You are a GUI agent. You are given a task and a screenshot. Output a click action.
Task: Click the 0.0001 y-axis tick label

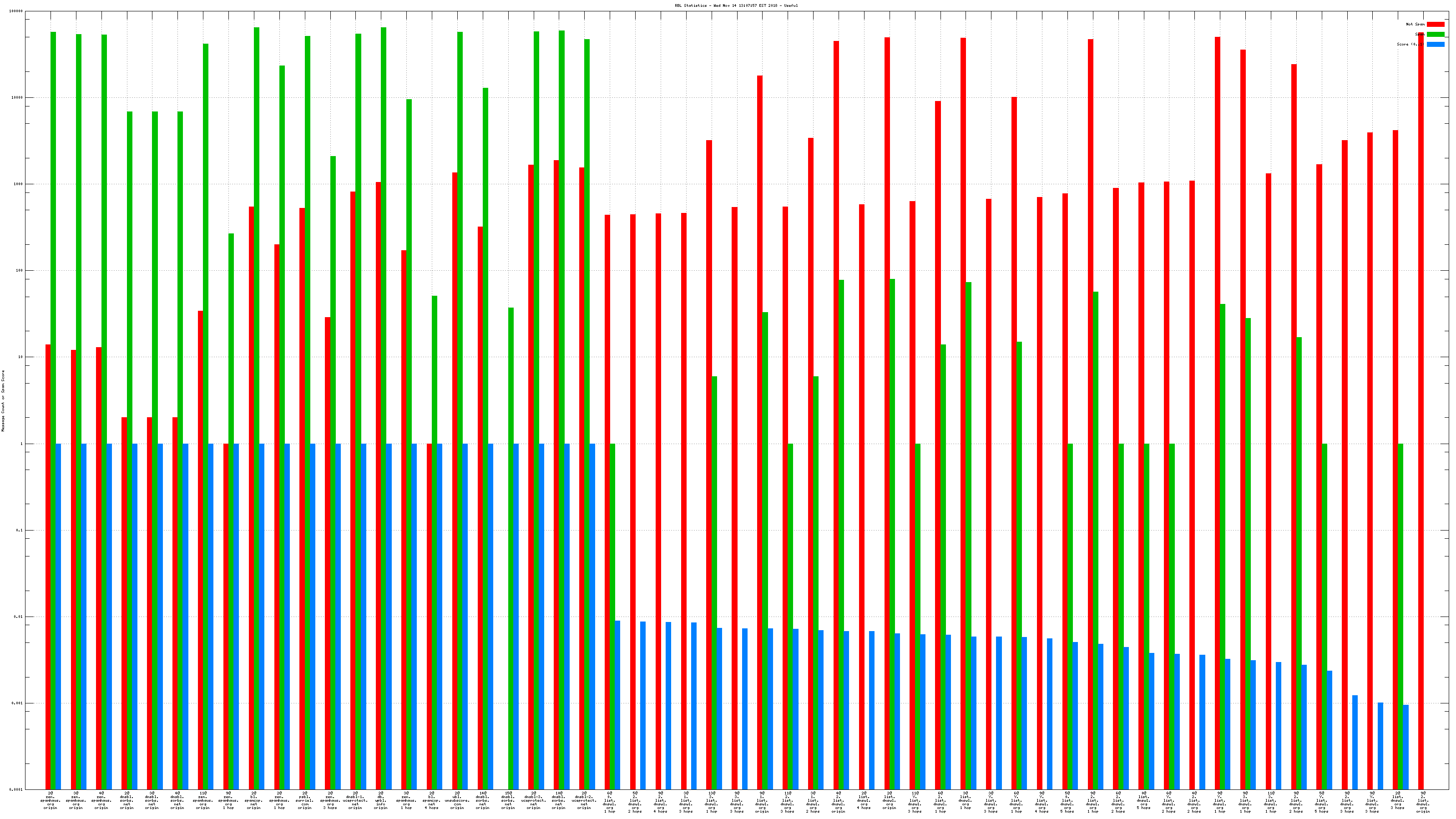(16, 789)
